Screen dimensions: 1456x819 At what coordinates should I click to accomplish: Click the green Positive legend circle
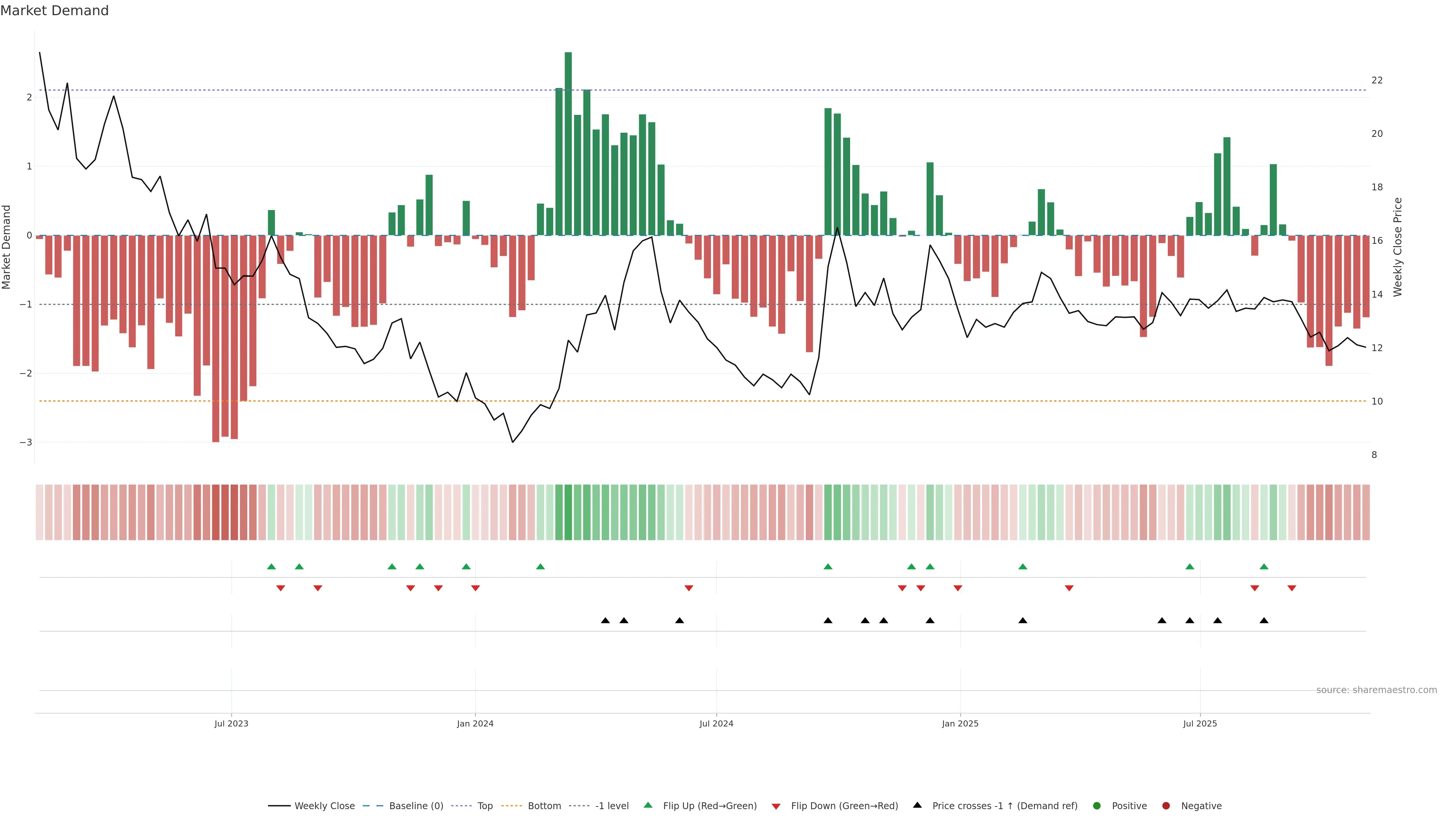pyautogui.click(x=1097, y=805)
